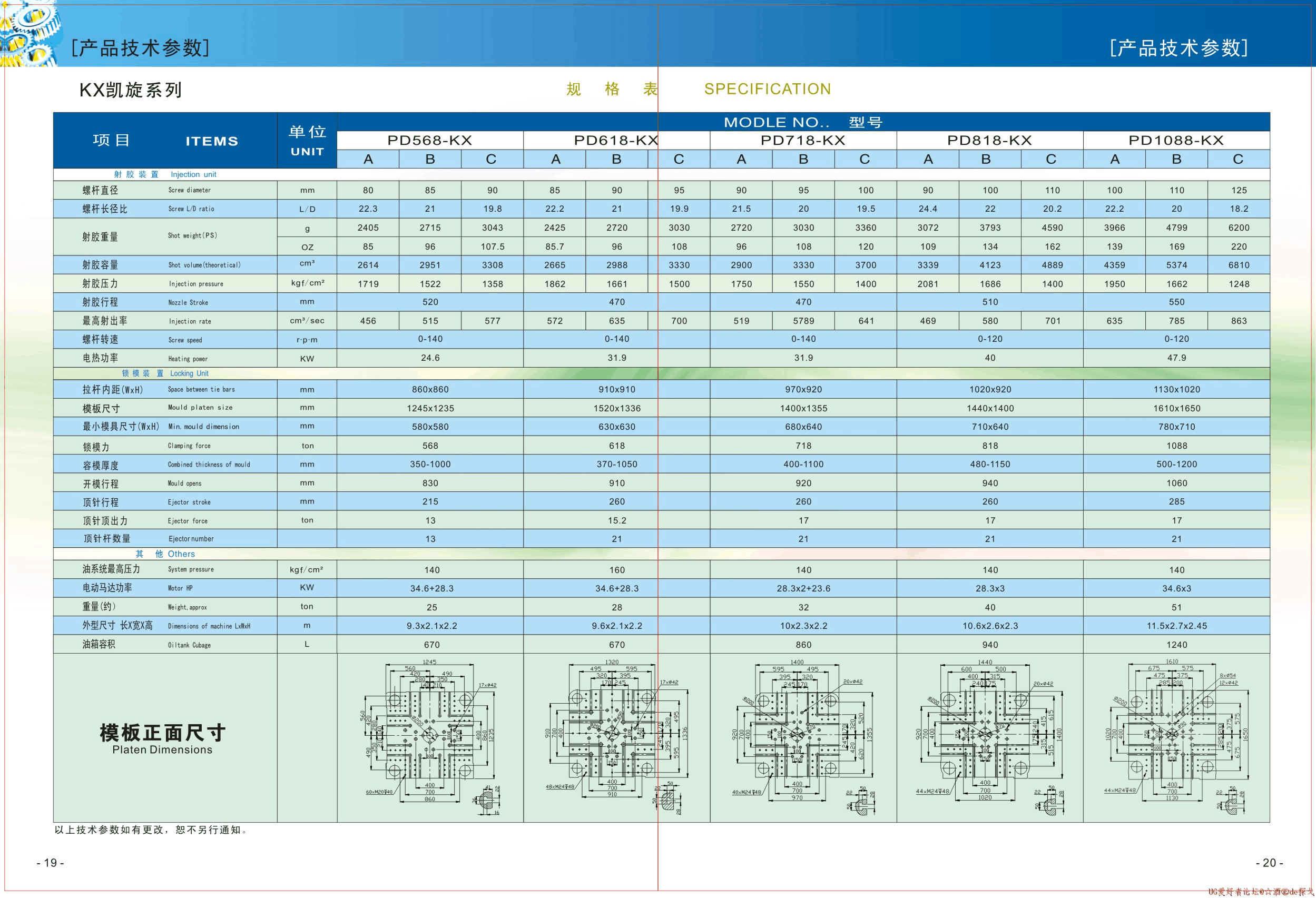Screen dimensions: 1316x898
Task: Click the 28.3x2+23.6 motor power cell
Action: tap(803, 588)
